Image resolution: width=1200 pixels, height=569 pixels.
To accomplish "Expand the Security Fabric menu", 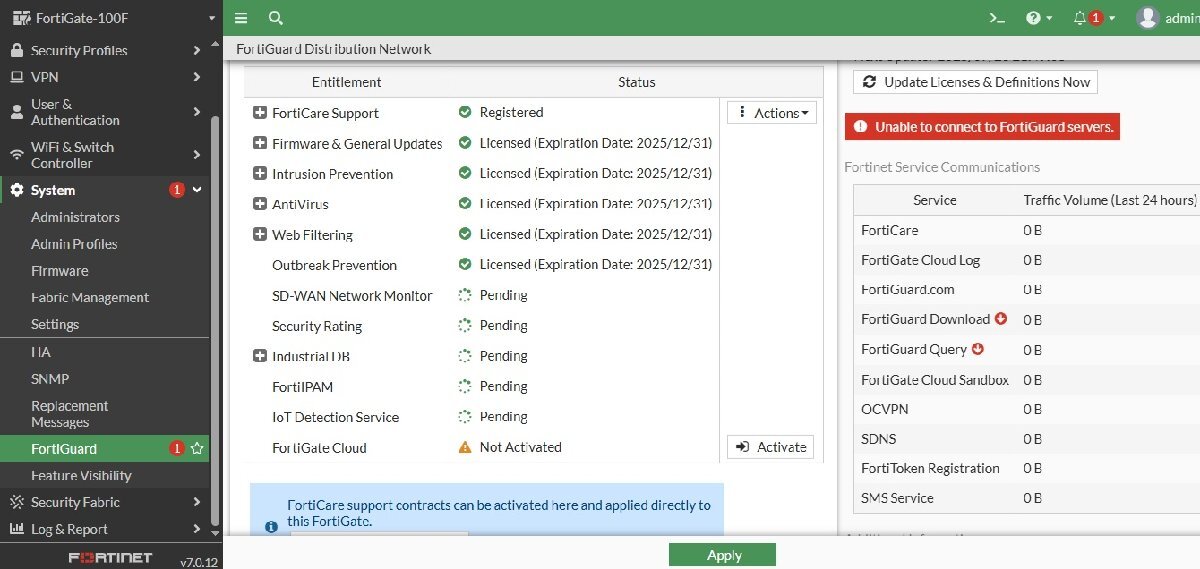I will (105, 502).
